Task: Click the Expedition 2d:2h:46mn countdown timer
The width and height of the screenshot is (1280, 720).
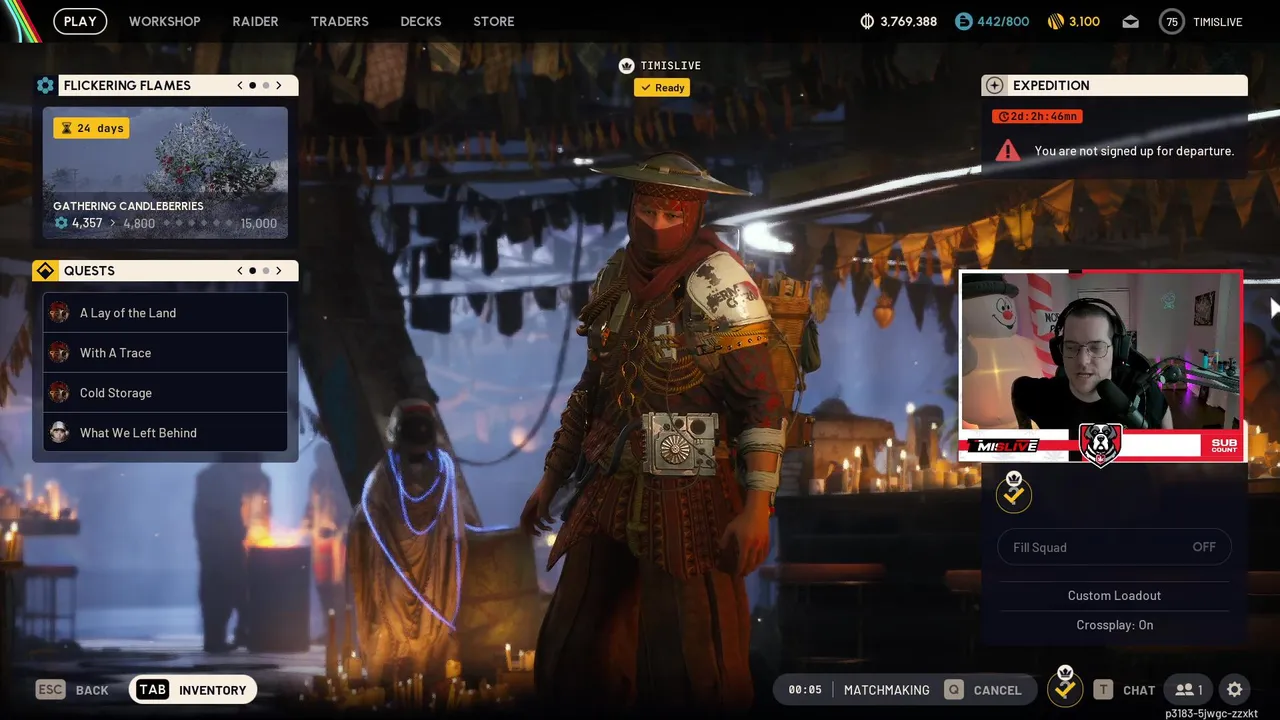Action: pos(1037,117)
